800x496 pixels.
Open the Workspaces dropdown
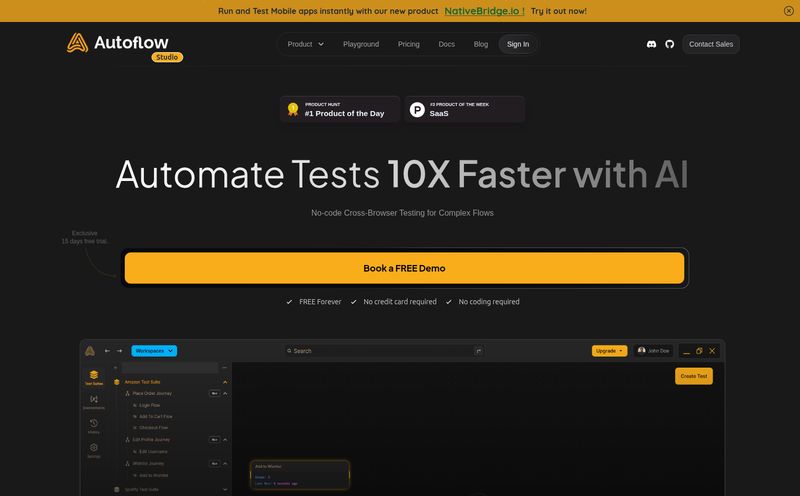click(154, 351)
